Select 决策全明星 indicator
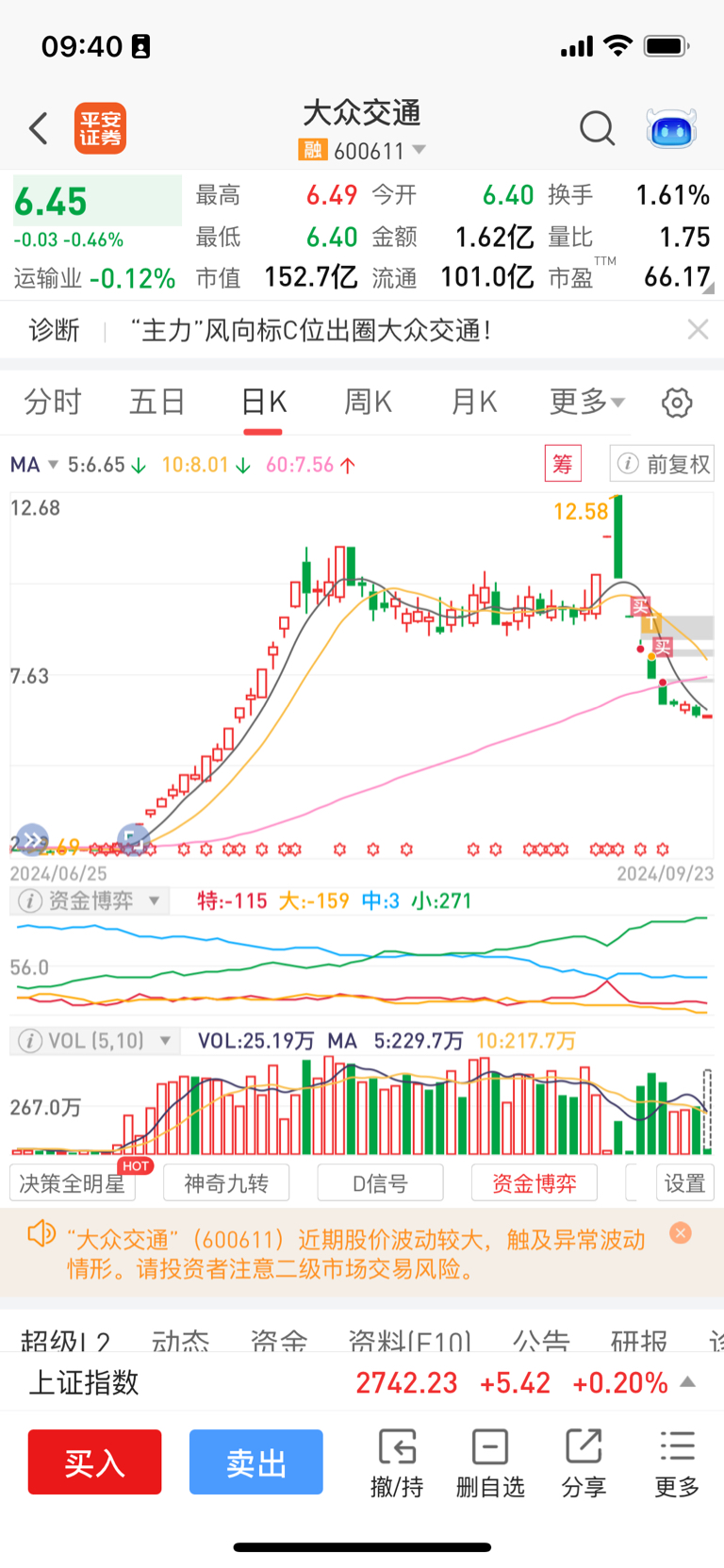Screen dimensions: 724x1568 [x=73, y=1182]
